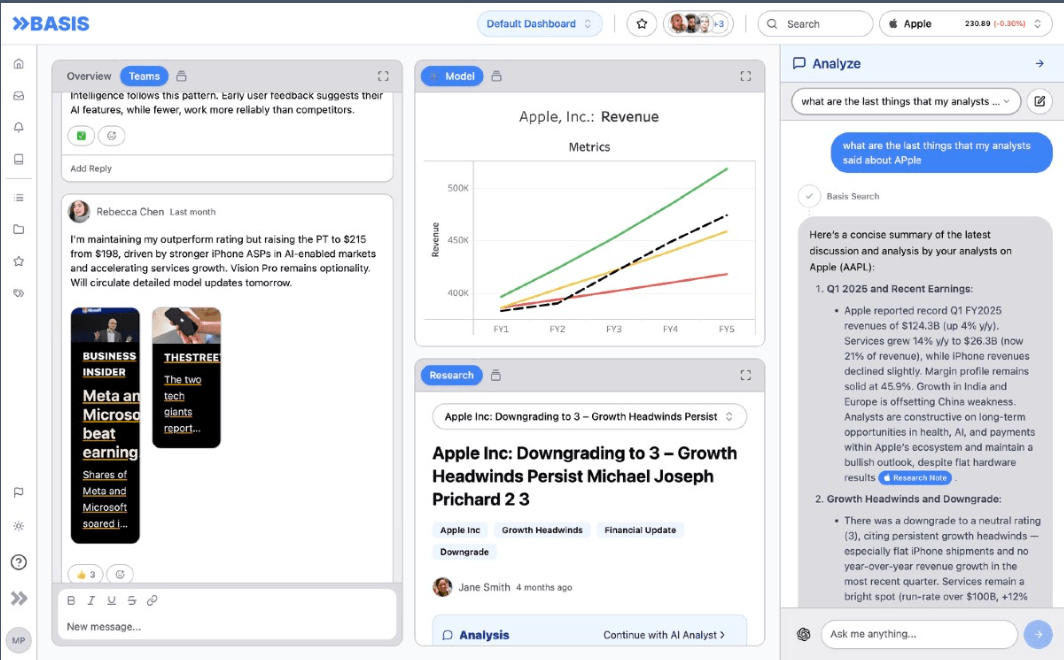Open the conversation history dropdown in Analyze
Image resolution: width=1064 pixels, height=660 pixels.
pyautogui.click(x=906, y=102)
